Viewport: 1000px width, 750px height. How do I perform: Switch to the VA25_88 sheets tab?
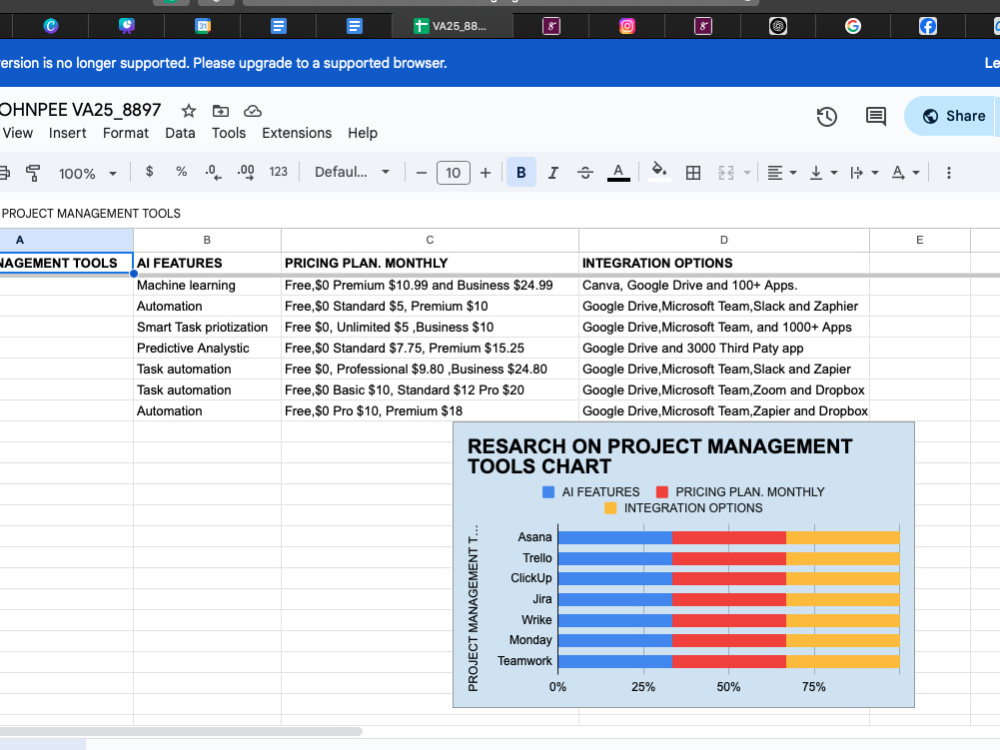[452, 26]
